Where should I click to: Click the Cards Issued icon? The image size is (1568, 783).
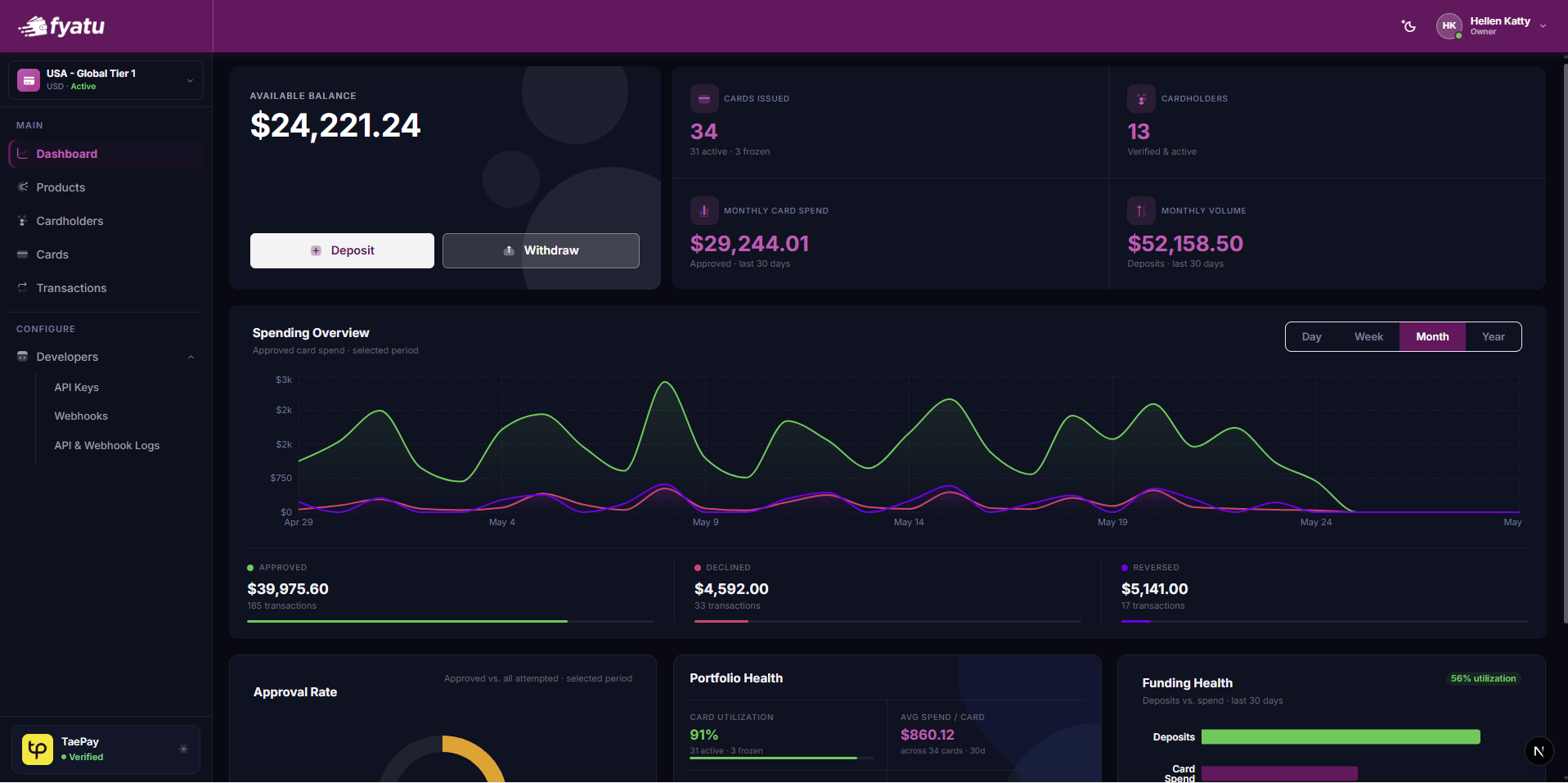coord(704,98)
